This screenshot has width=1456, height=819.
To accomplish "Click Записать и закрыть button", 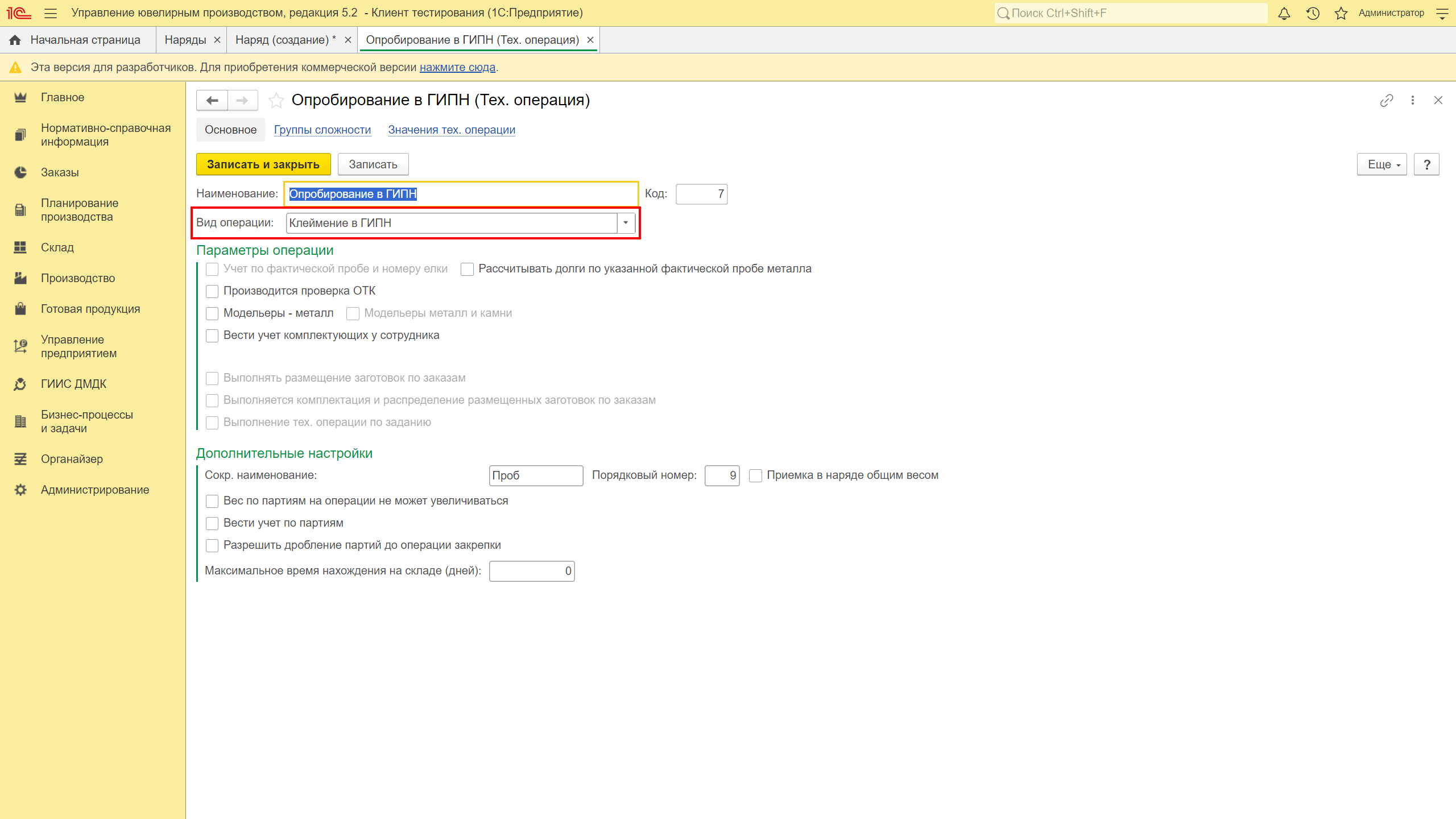I will 263,164.
